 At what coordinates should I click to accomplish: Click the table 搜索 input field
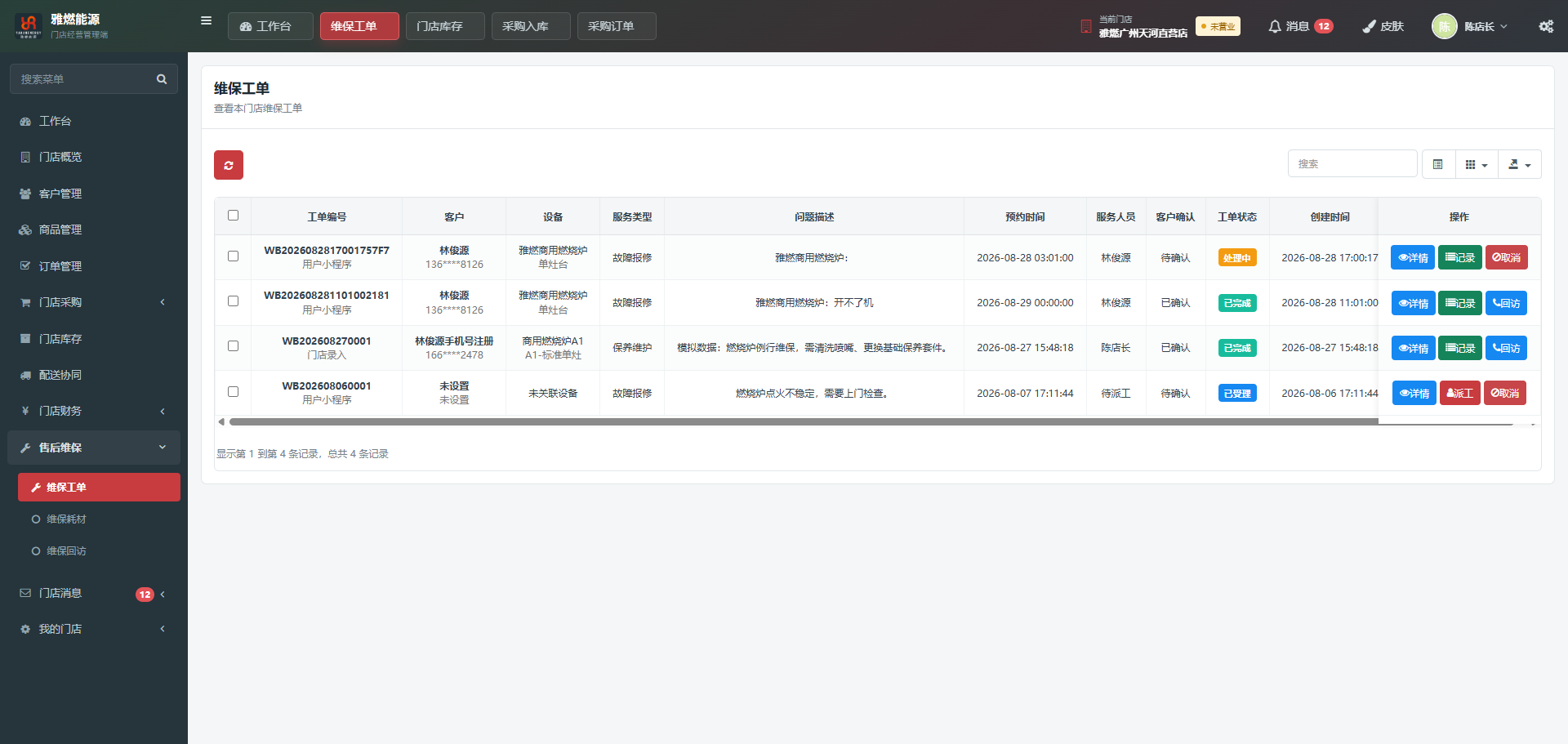(1352, 164)
